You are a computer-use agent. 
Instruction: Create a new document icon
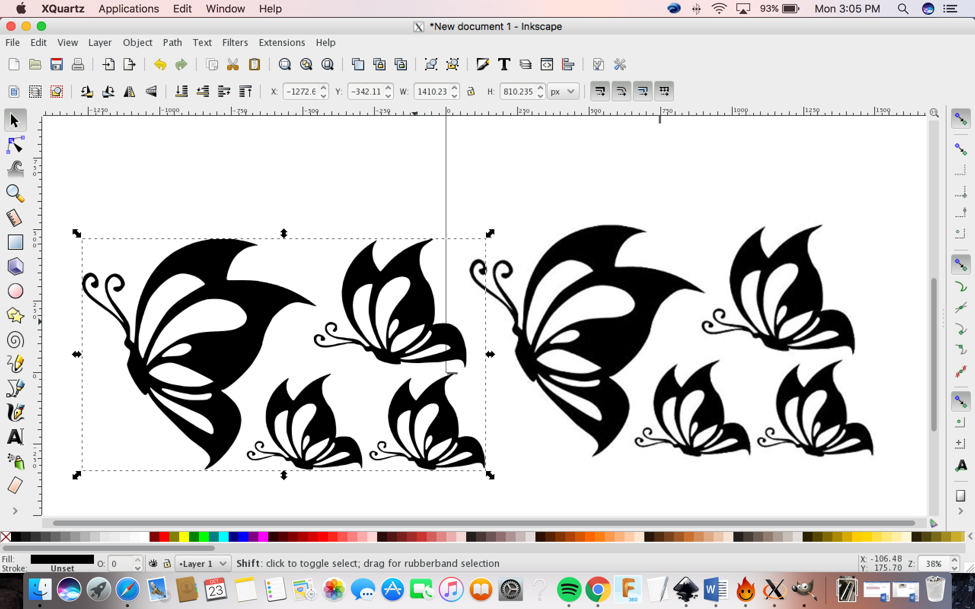click(x=14, y=65)
